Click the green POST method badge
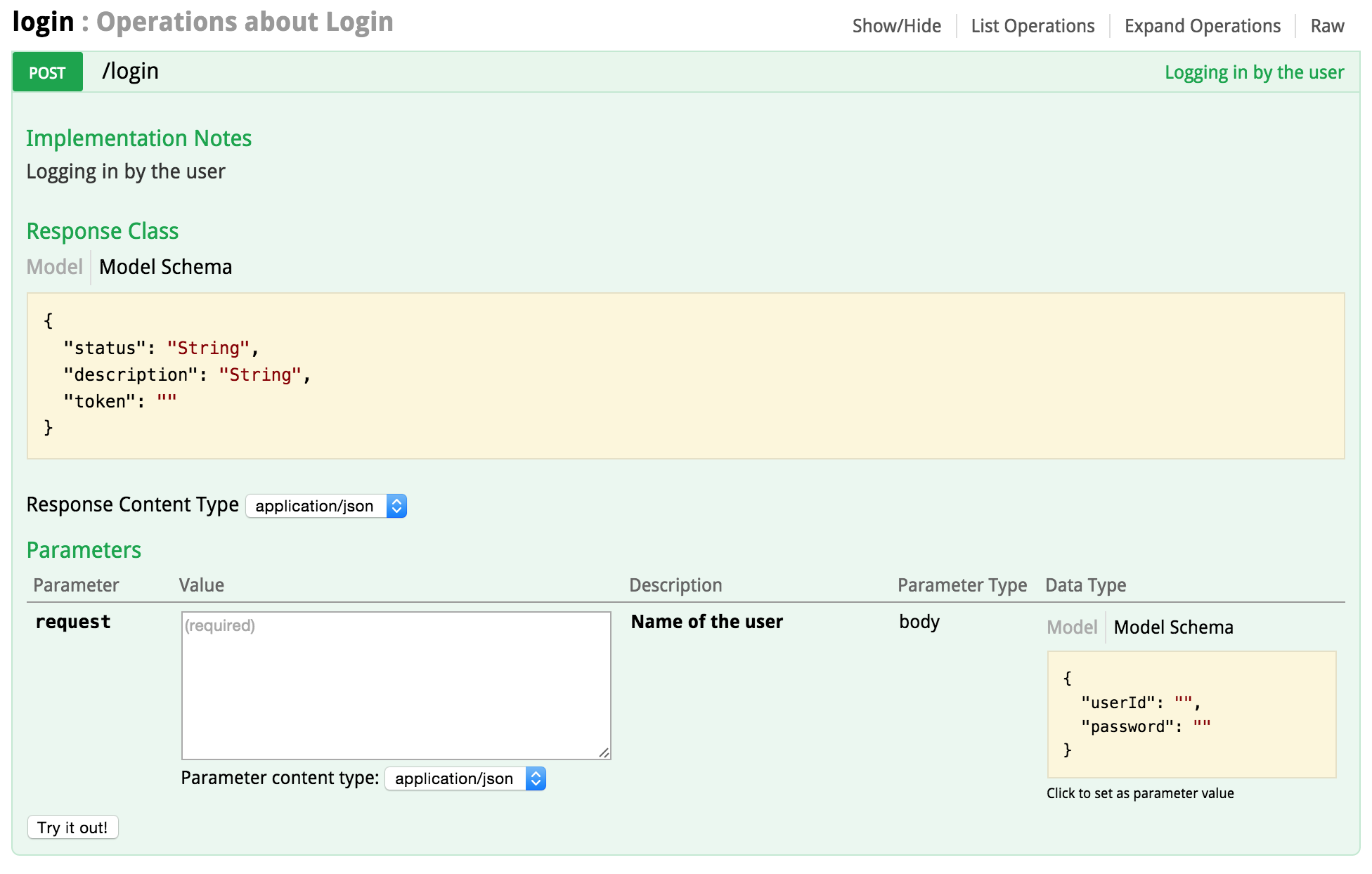 pyautogui.click(x=47, y=72)
